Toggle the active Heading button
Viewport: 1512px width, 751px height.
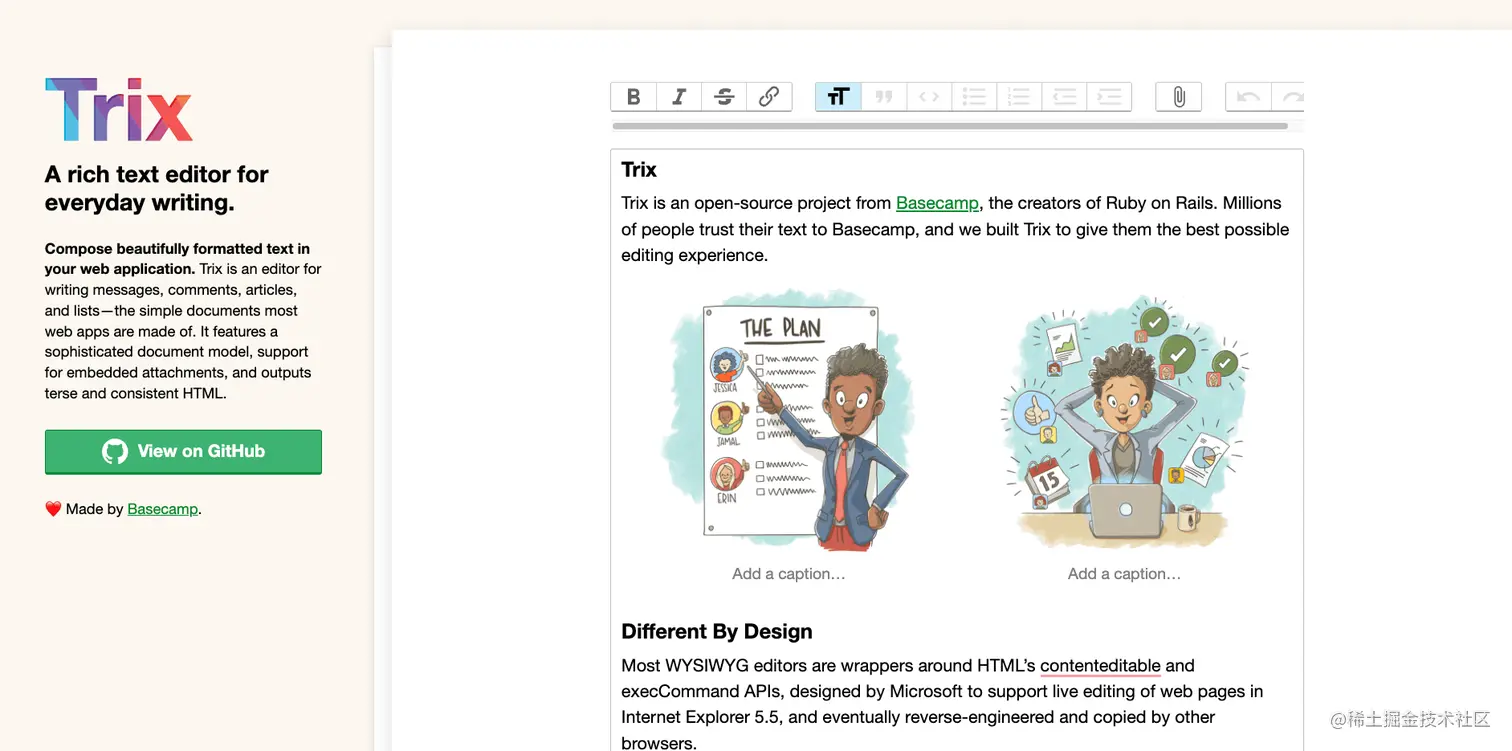point(838,97)
